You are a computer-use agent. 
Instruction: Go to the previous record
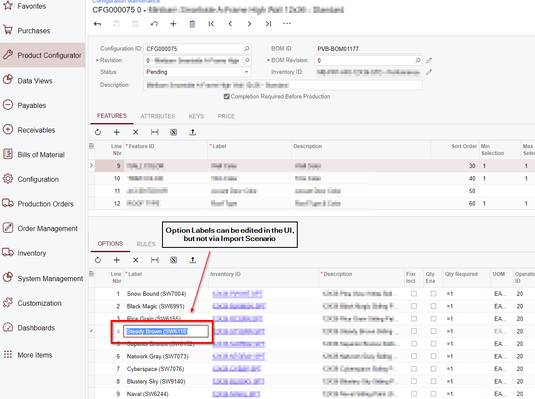[x=230, y=24]
